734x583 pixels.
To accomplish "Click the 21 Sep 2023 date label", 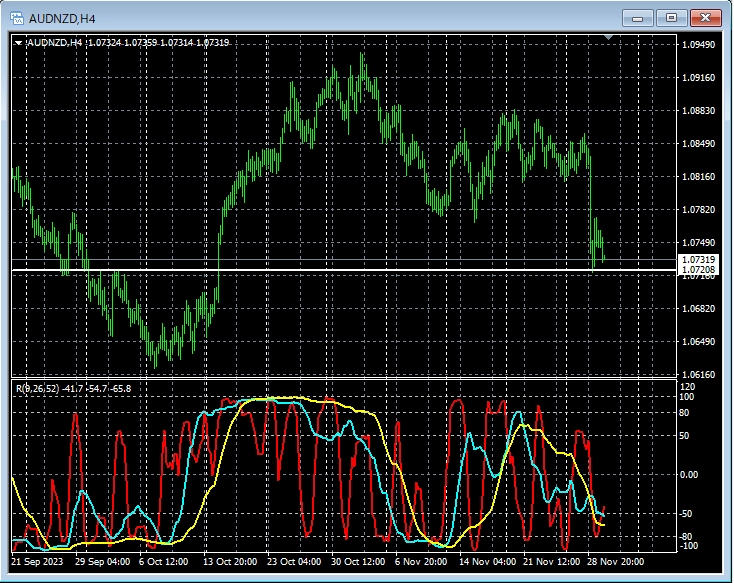I will click(36, 562).
